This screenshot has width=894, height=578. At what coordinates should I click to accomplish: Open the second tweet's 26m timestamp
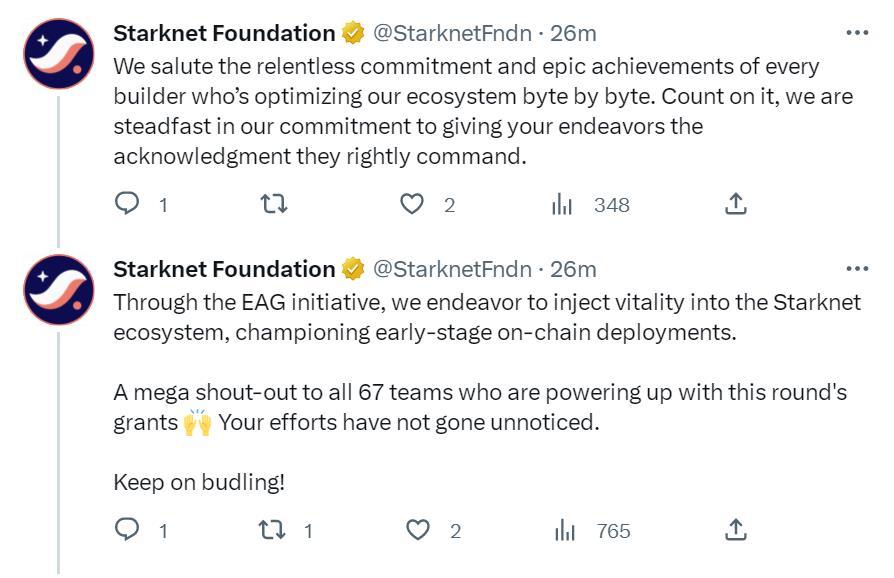pyautogui.click(x=576, y=268)
